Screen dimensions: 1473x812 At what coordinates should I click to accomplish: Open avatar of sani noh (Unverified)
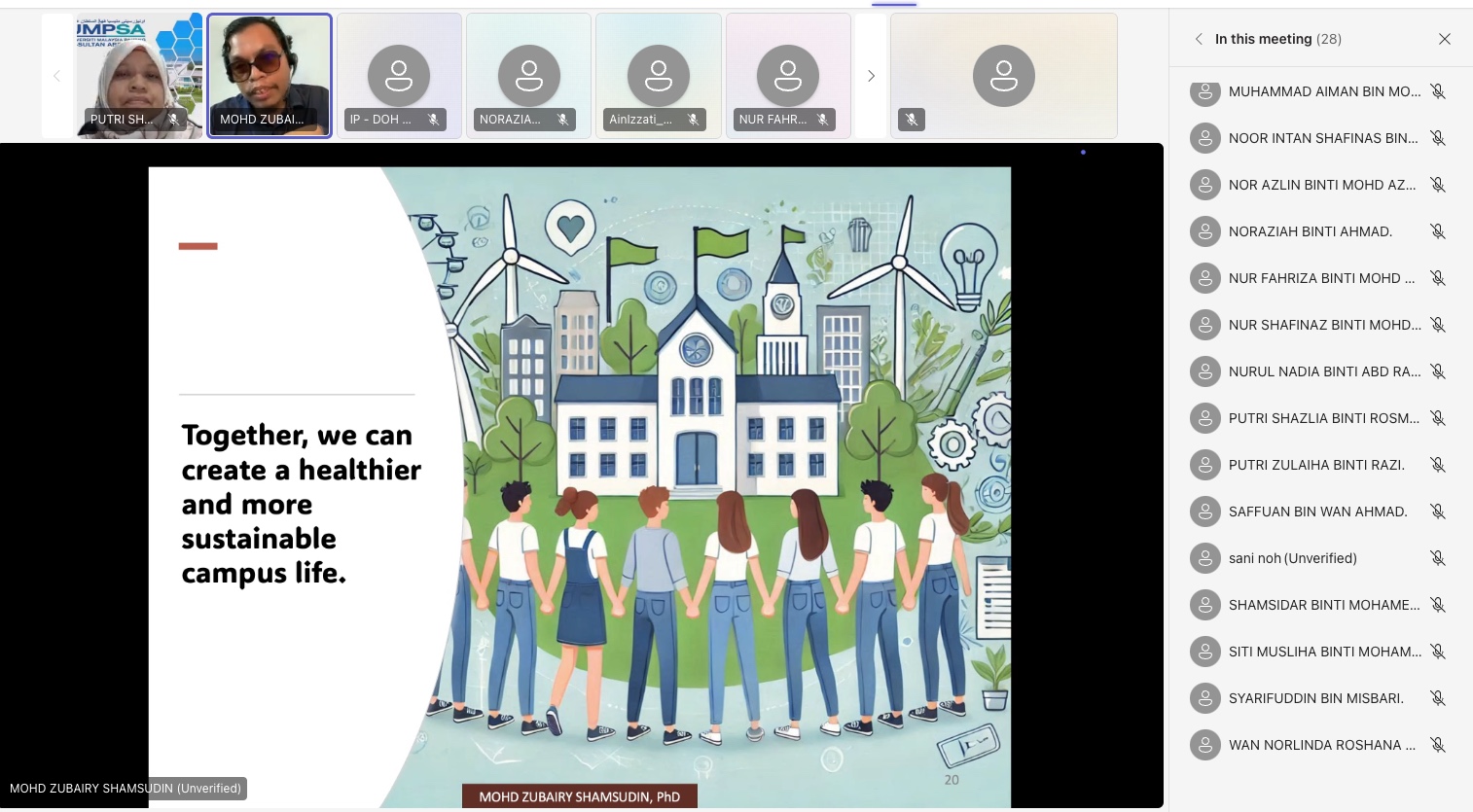(1205, 558)
